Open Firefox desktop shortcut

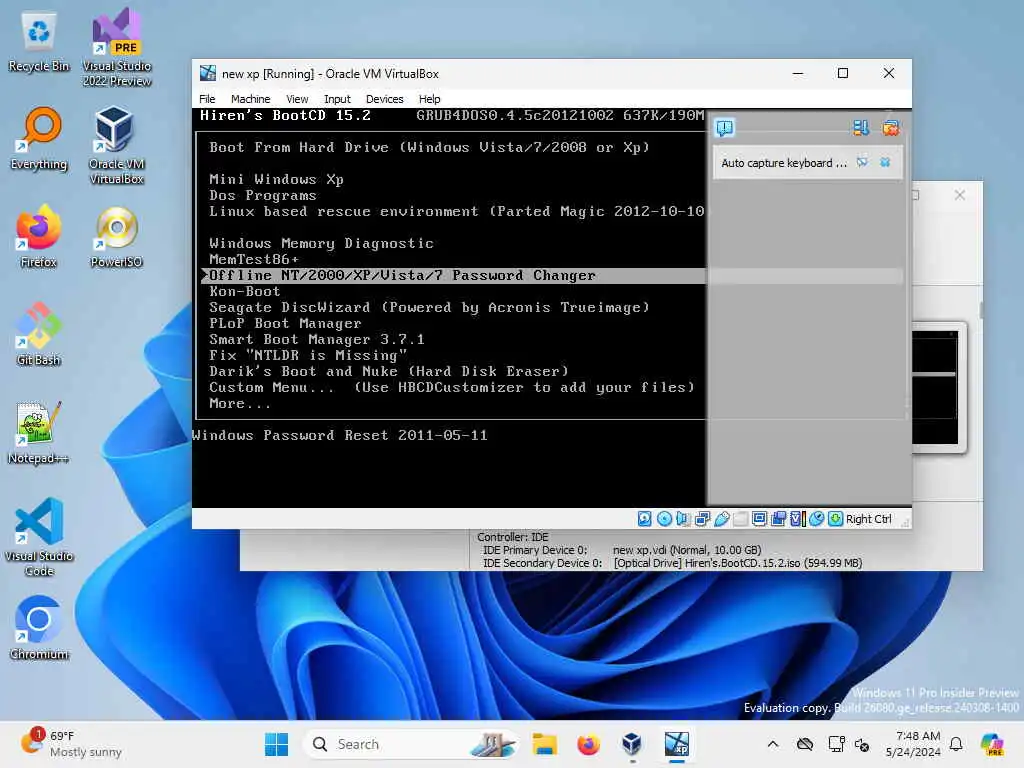39,237
